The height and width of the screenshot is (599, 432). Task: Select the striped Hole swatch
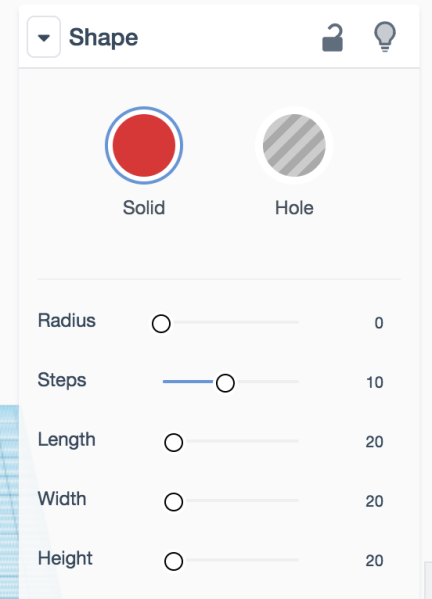[294, 145]
